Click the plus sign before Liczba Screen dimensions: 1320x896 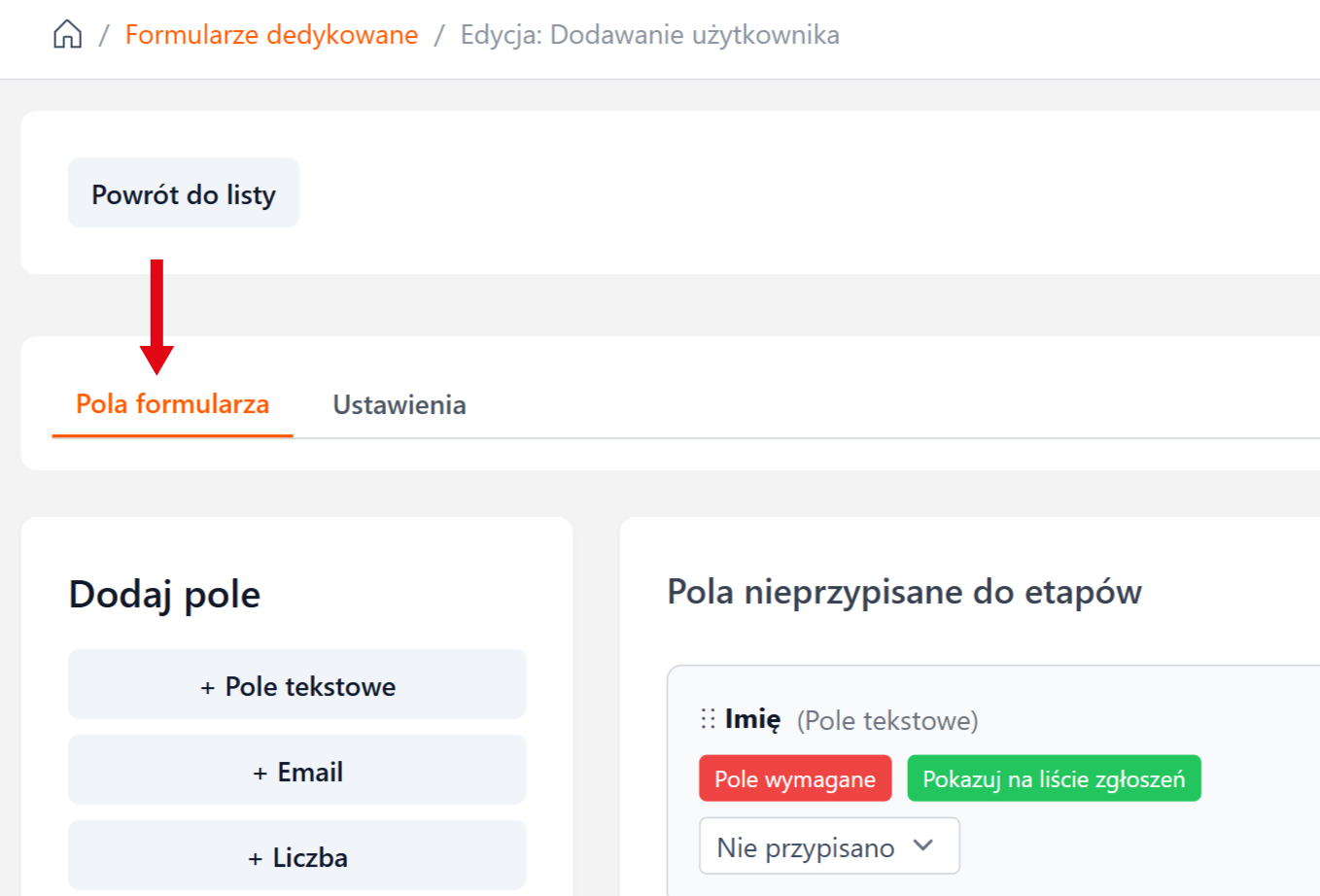coord(255,859)
